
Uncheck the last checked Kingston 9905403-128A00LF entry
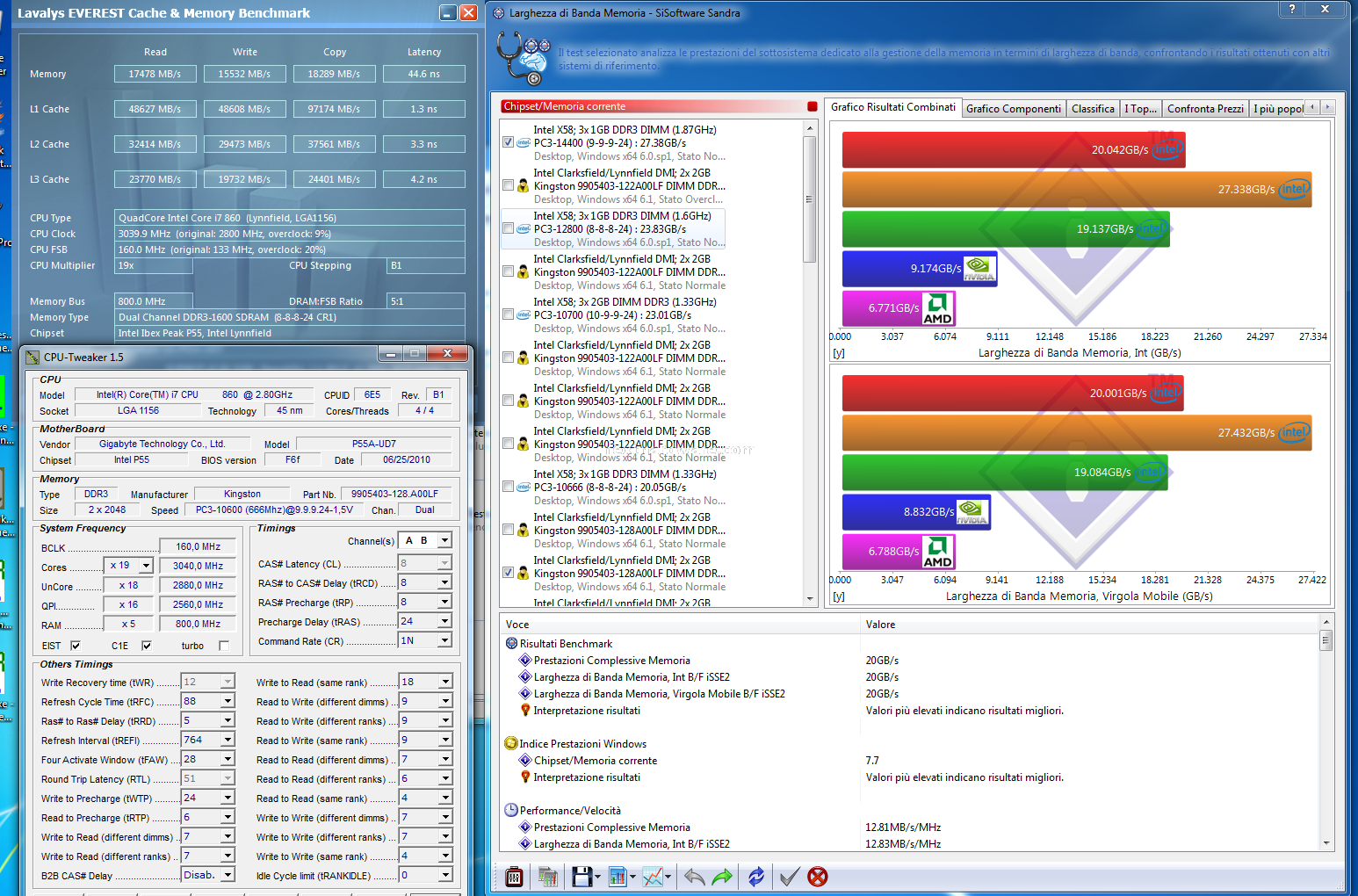[509, 573]
